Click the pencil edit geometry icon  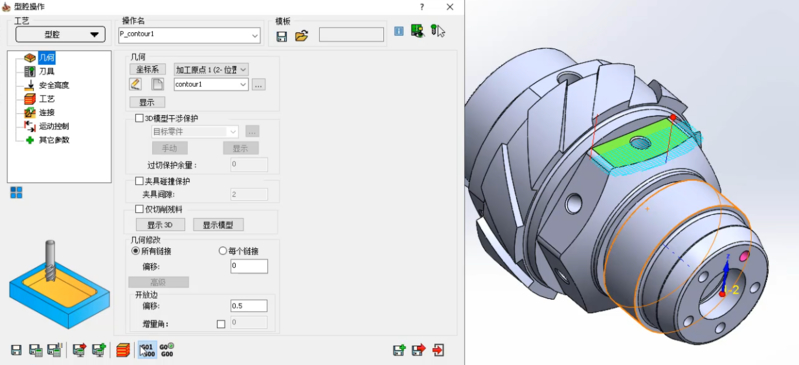pyautogui.click(x=136, y=84)
